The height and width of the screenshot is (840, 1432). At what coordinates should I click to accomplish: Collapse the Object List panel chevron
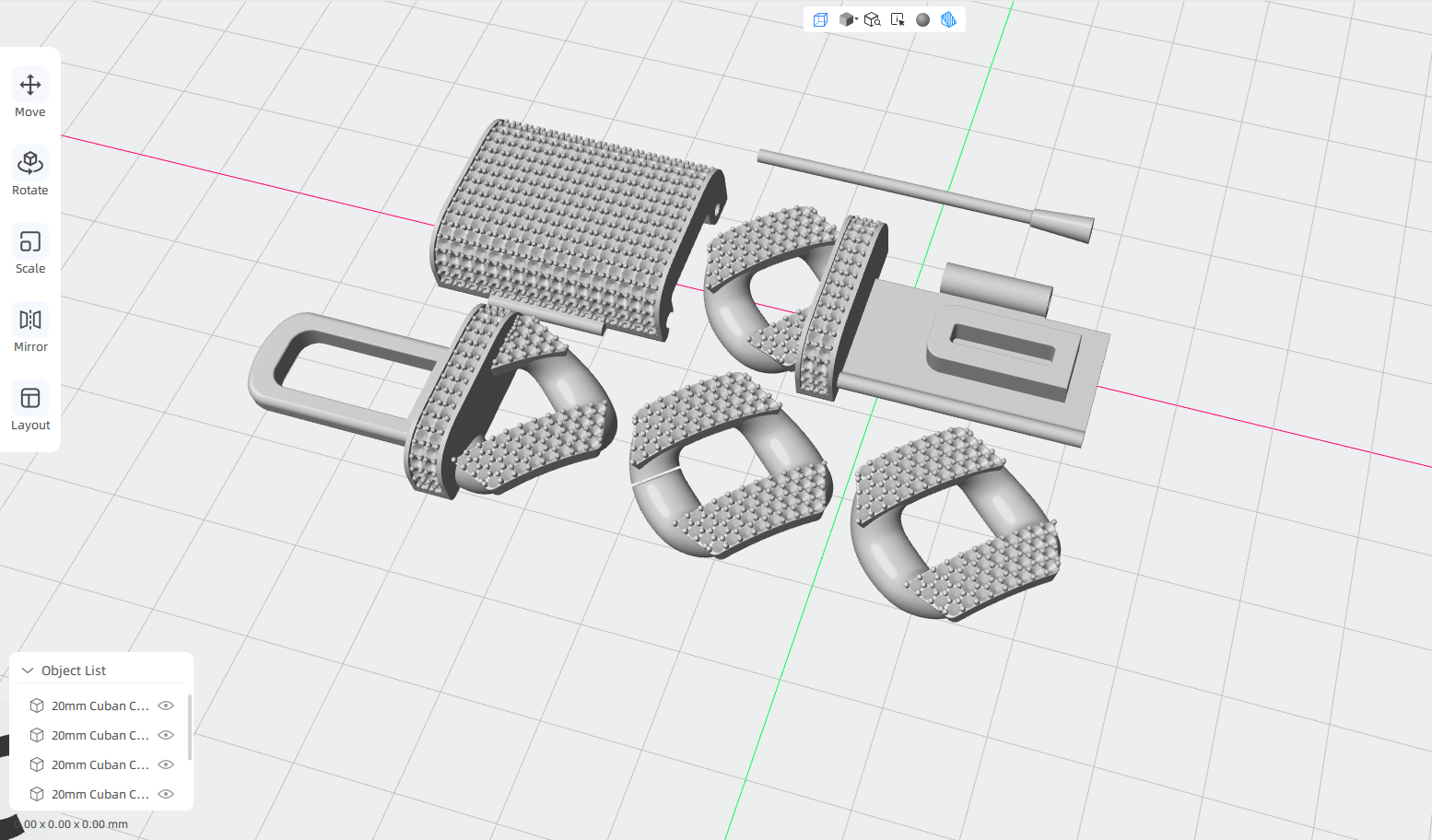pos(28,671)
